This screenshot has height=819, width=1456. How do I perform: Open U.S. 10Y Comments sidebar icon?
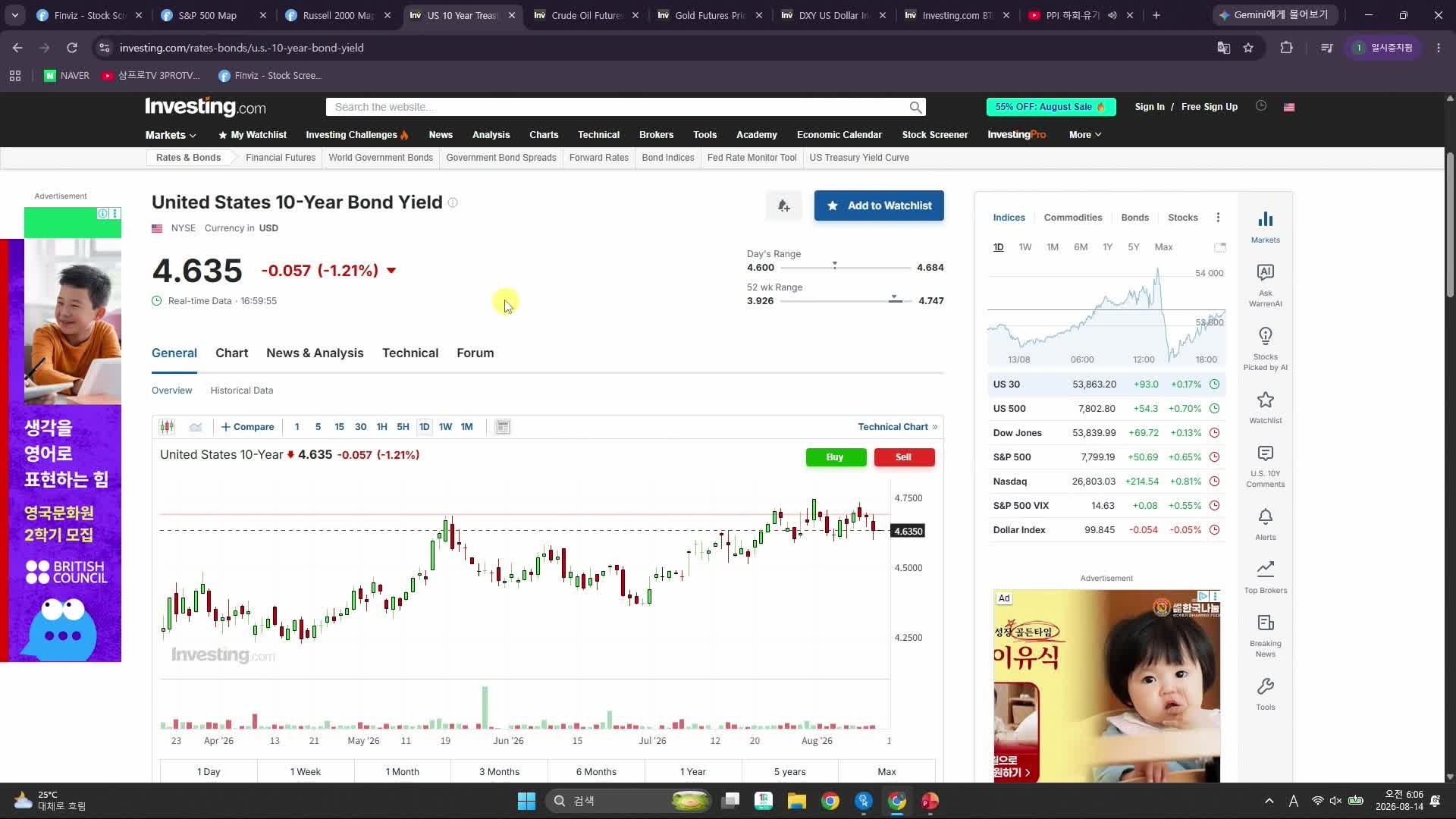(x=1265, y=466)
